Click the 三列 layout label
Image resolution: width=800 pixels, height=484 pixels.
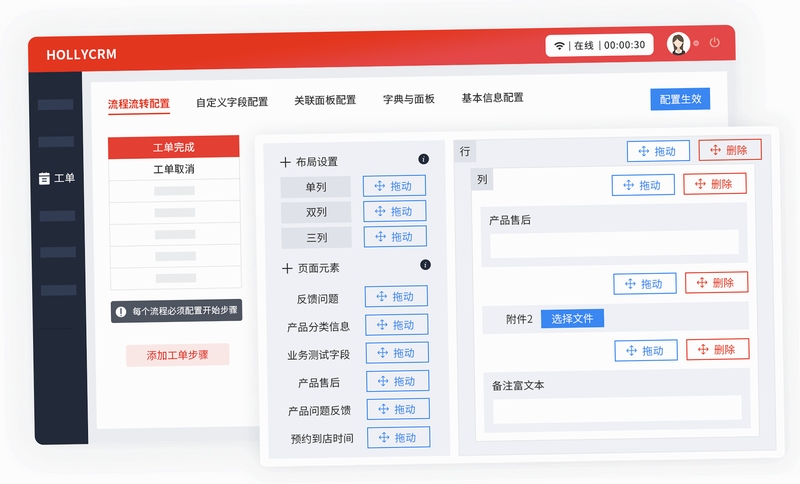point(317,238)
